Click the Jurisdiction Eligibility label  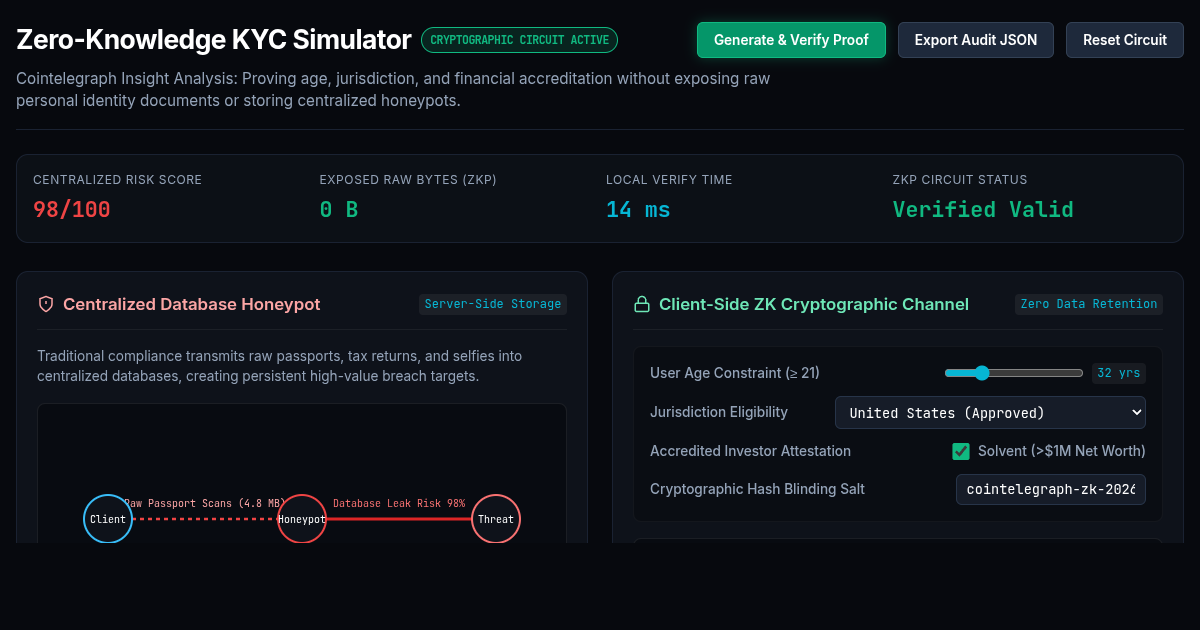[719, 412]
